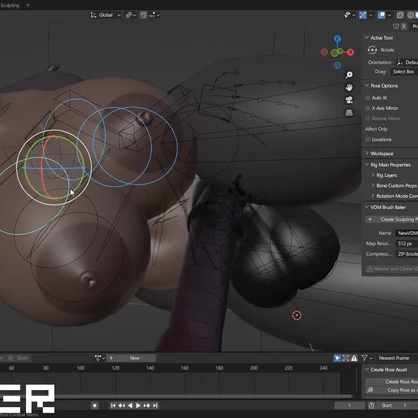The image size is (418, 418).
Task: Switch to the Sculpting workspace tab
Action: click(10, 5)
